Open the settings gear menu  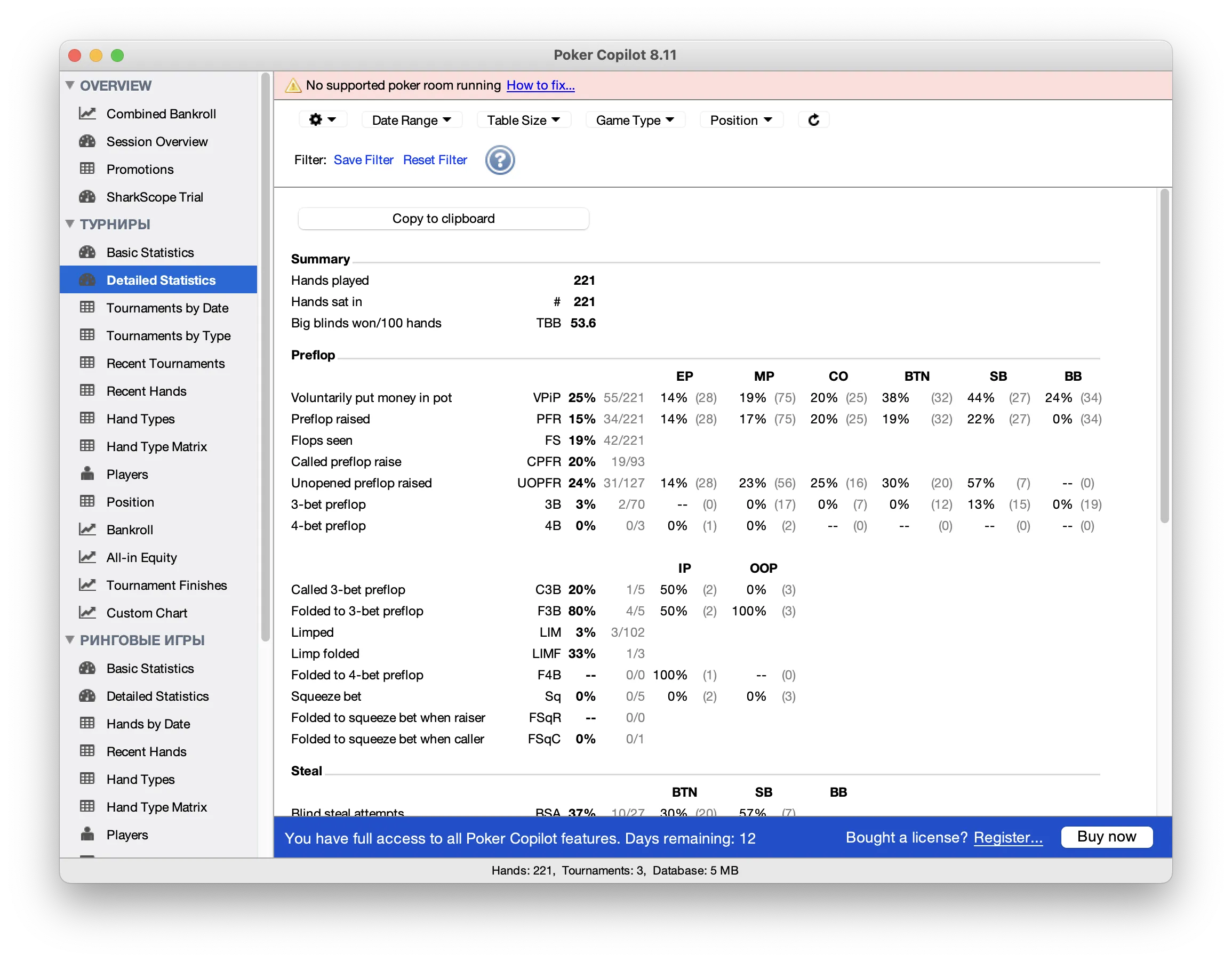[x=323, y=119]
